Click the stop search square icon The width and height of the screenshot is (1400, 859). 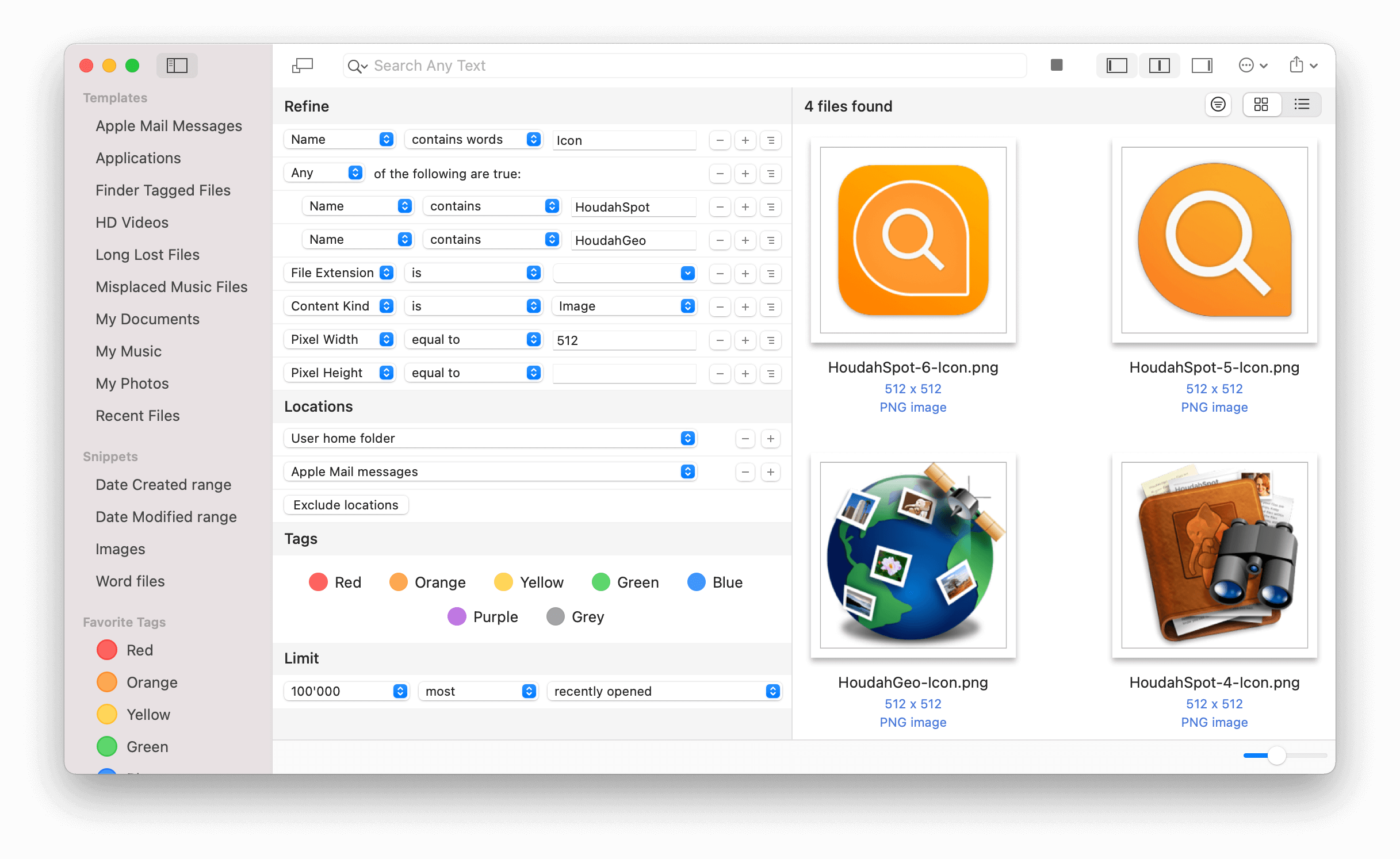point(1056,65)
